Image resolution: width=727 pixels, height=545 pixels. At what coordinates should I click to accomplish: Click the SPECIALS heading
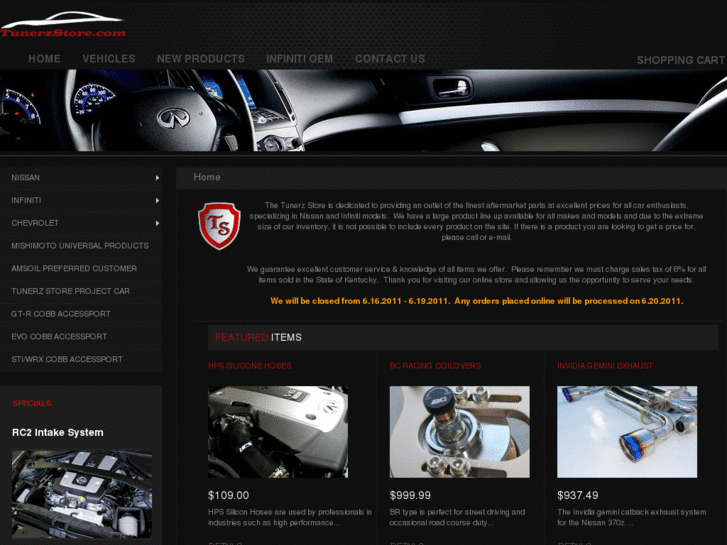click(32, 403)
